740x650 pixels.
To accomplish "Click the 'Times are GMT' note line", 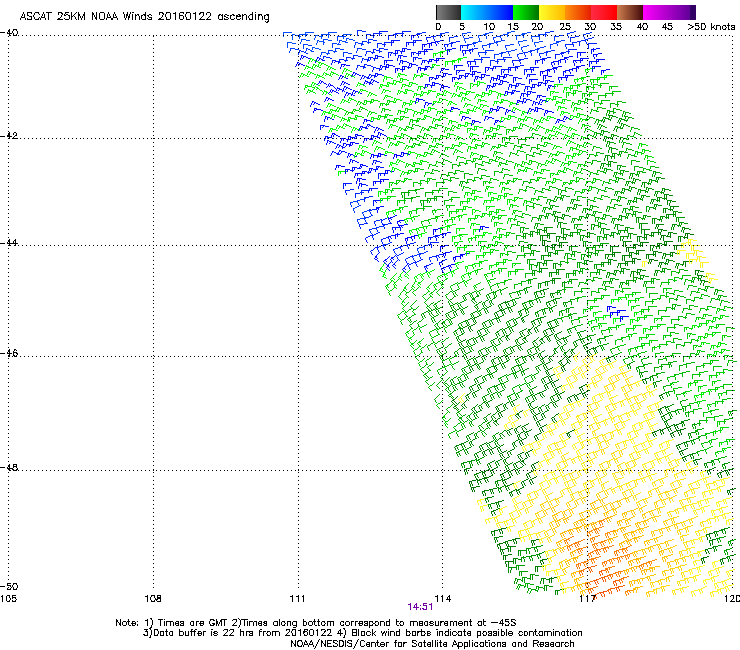I will (316, 623).
